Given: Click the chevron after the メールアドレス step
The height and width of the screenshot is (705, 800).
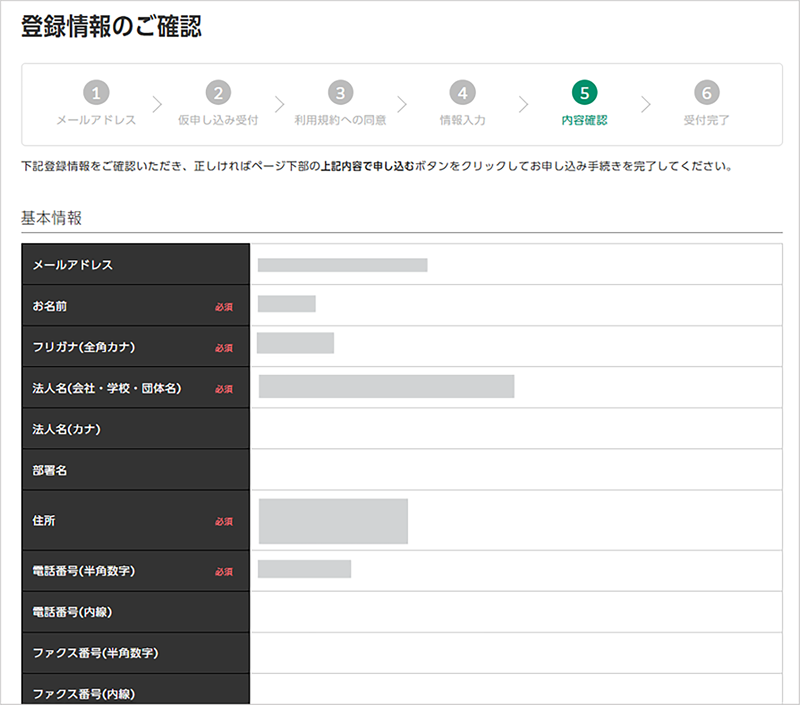Looking at the screenshot, I should 157,104.
